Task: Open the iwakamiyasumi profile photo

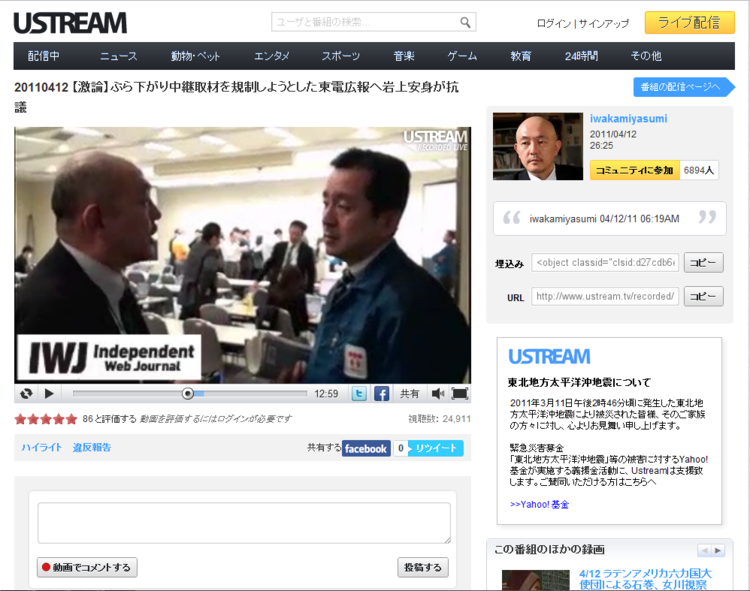Action: [x=538, y=146]
